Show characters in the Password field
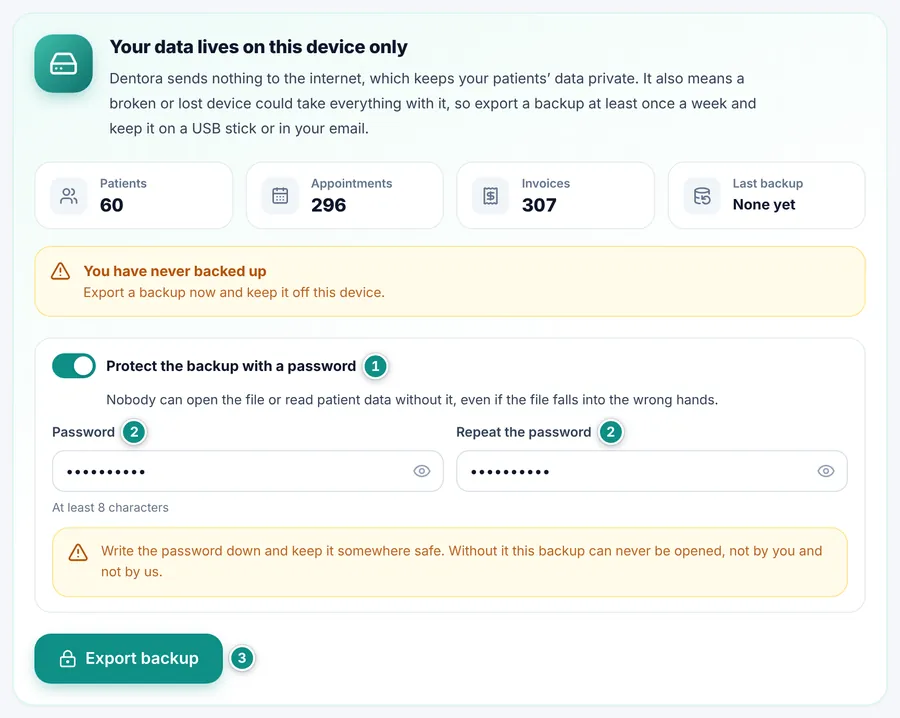Screen dimensions: 900x718 click(422, 471)
